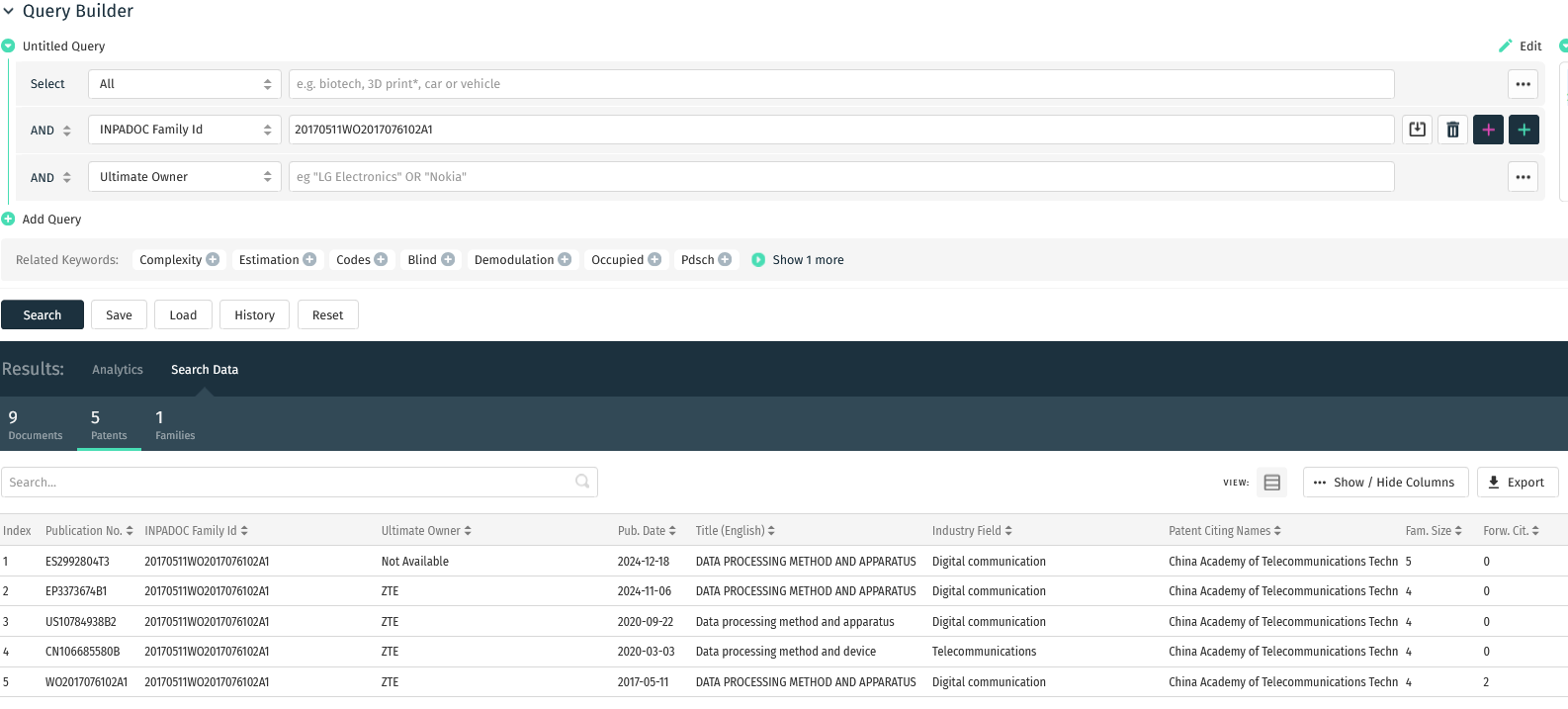This screenshot has width=1568, height=709.
Task: Switch to the Analytics tab
Action: [118, 370]
